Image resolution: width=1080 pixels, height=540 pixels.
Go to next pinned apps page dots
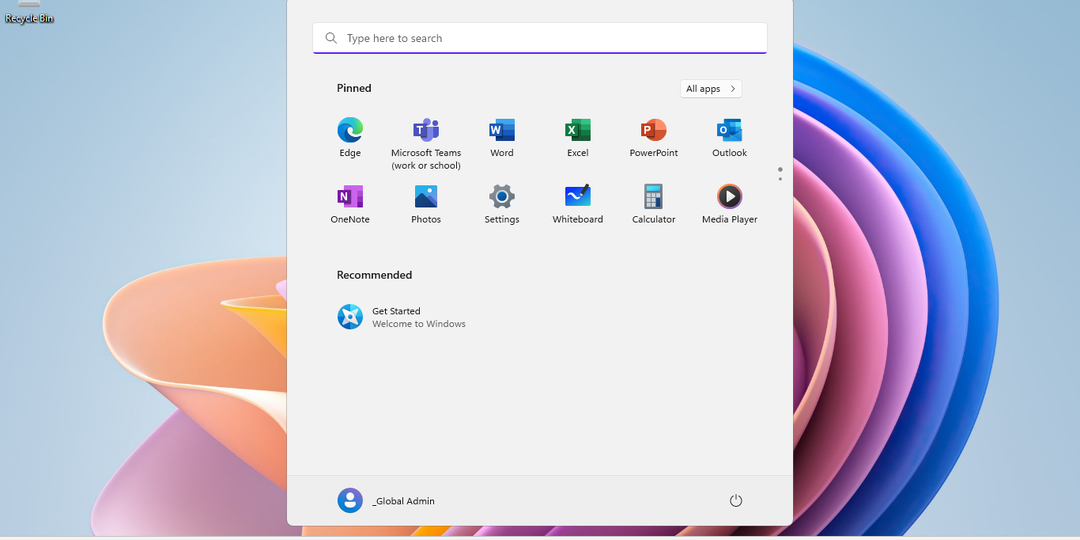(780, 174)
